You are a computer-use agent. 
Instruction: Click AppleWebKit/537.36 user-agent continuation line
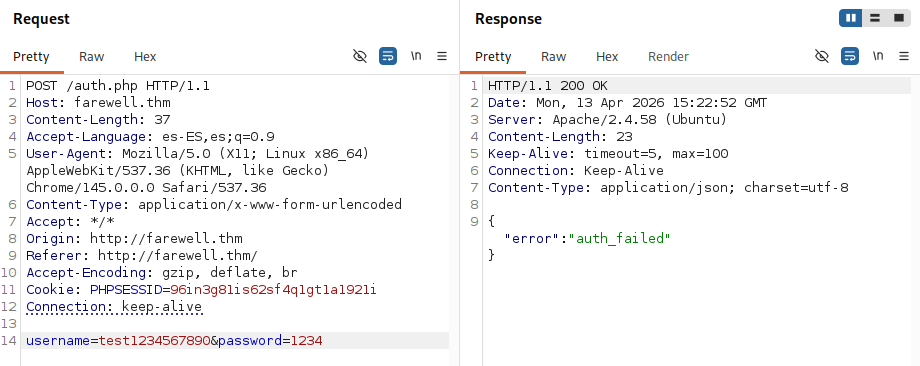coord(177,171)
